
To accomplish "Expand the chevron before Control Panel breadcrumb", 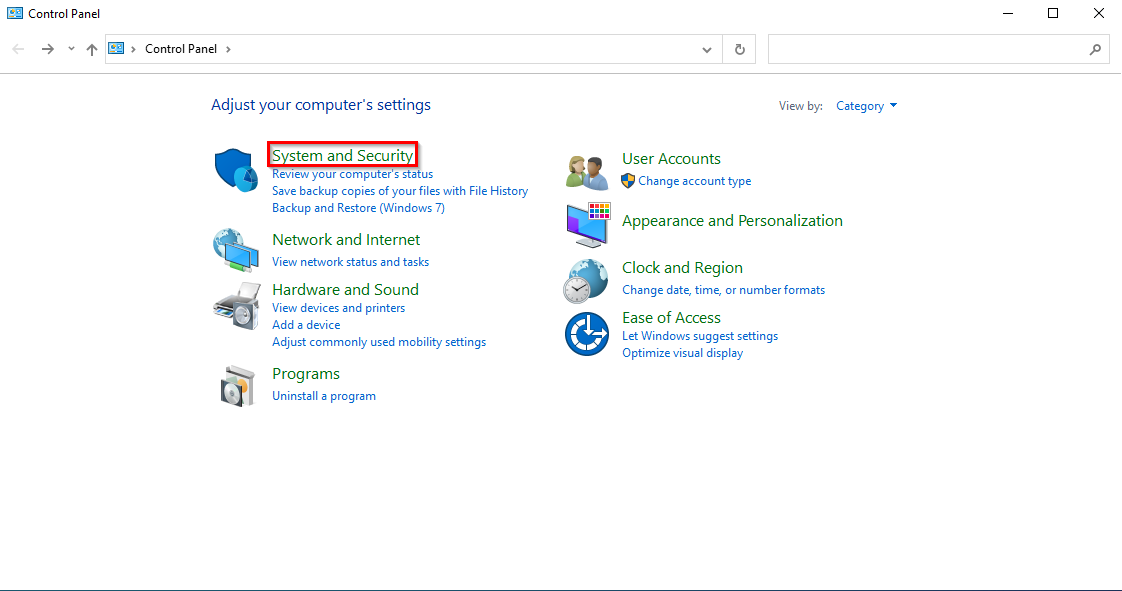I will tap(133, 49).
